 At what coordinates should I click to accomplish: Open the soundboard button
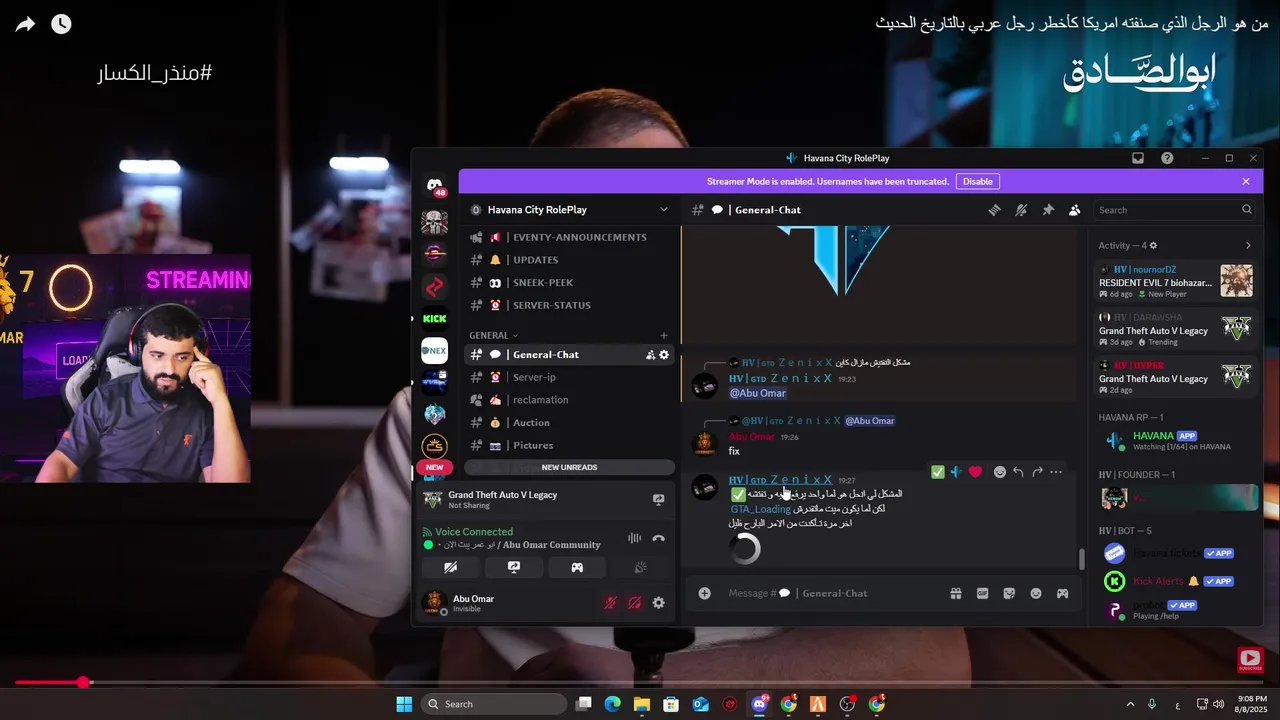coord(640,567)
